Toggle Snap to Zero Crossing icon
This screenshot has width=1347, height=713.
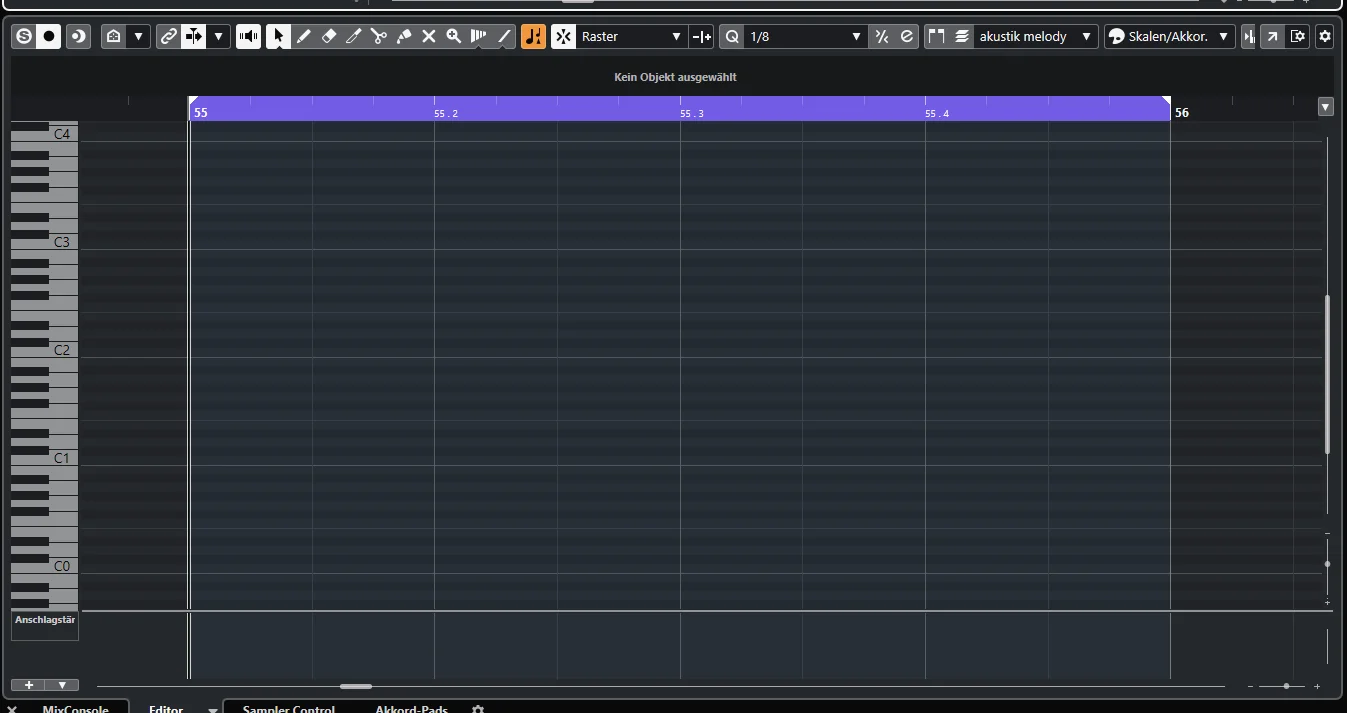701,37
